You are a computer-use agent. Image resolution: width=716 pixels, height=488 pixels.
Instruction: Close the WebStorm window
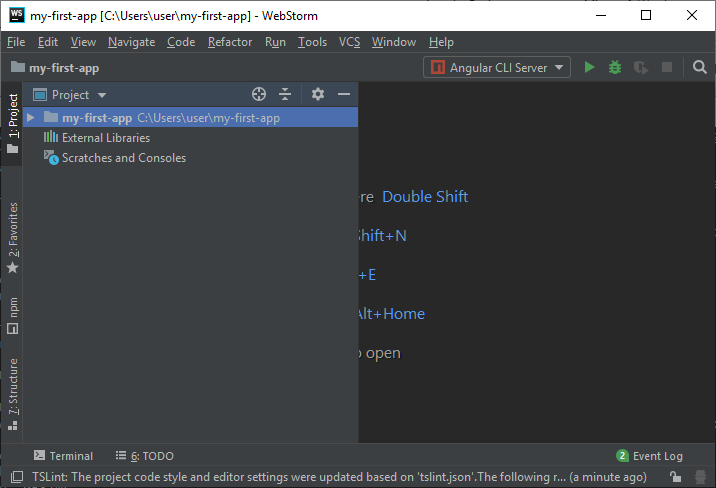pyautogui.click(x=691, y=16)
